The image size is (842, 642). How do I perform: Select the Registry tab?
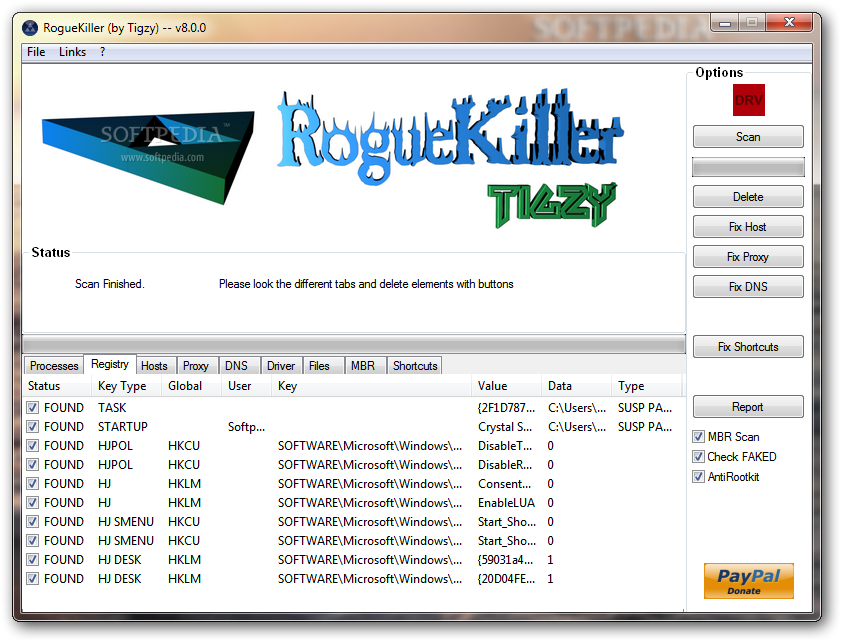(x=110, y=364)
